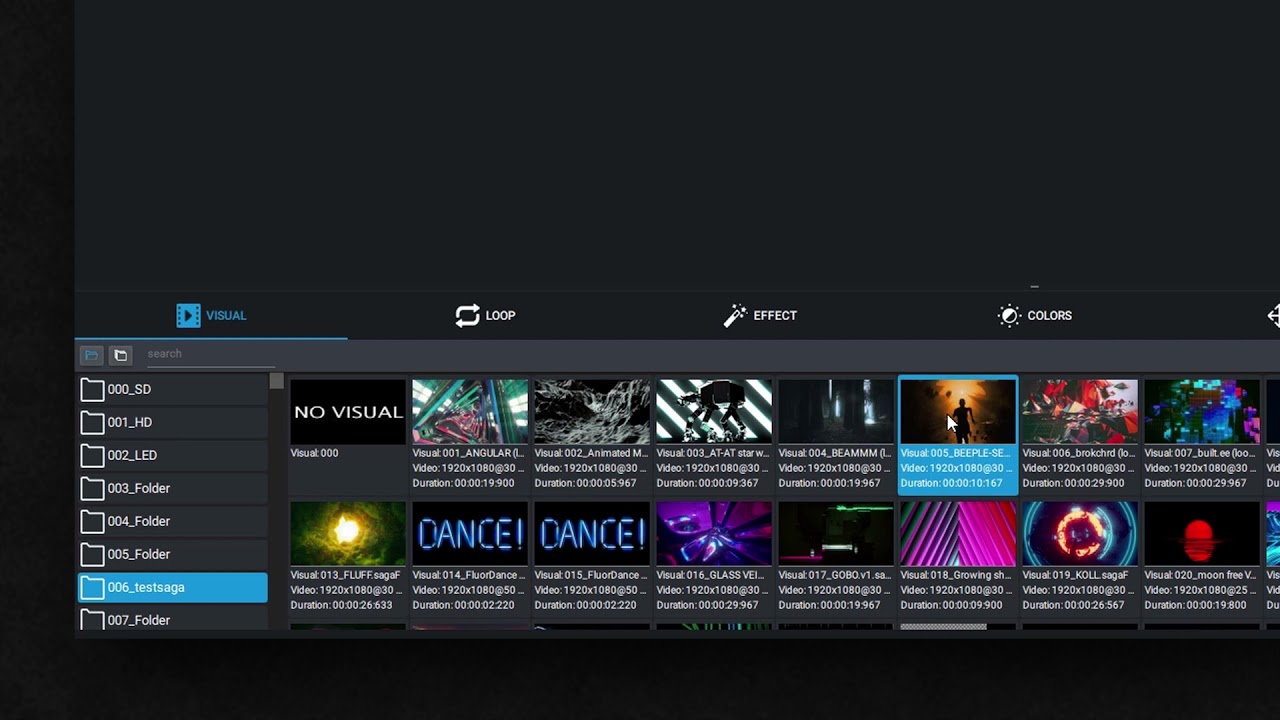Click the blue open-folder view icon

pyautogui.click(x=91, y=355)
